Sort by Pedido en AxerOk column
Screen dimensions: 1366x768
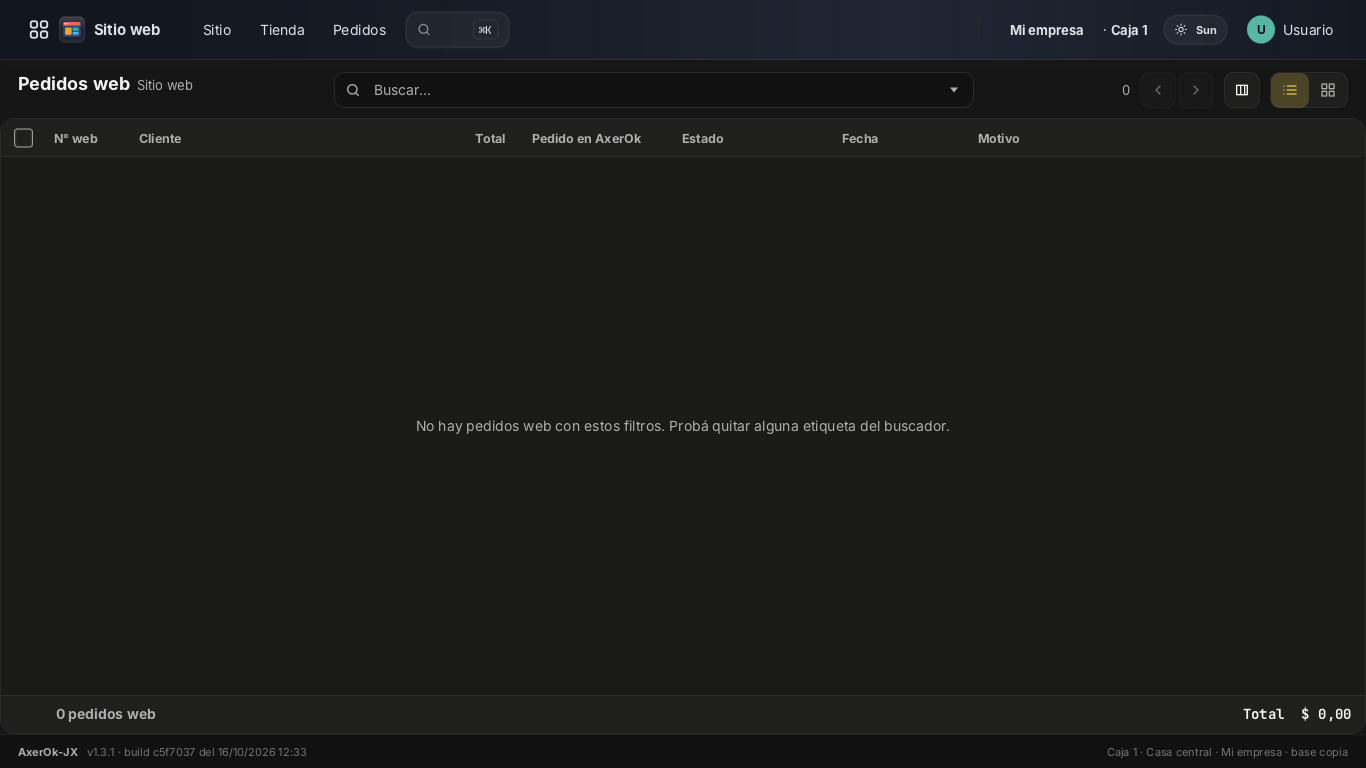(586, 138)
